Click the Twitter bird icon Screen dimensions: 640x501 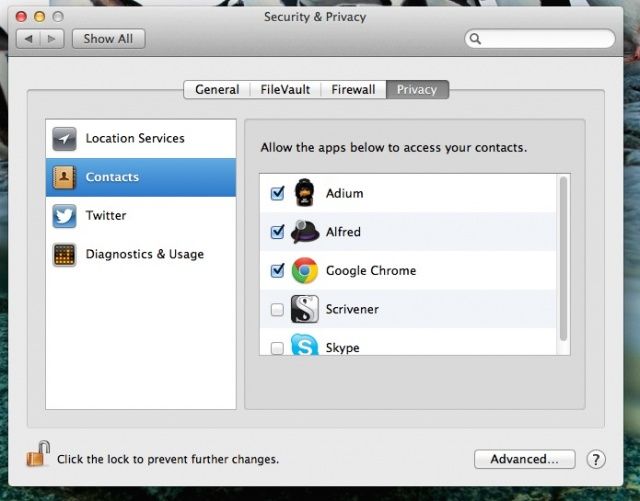coord(64,216)
